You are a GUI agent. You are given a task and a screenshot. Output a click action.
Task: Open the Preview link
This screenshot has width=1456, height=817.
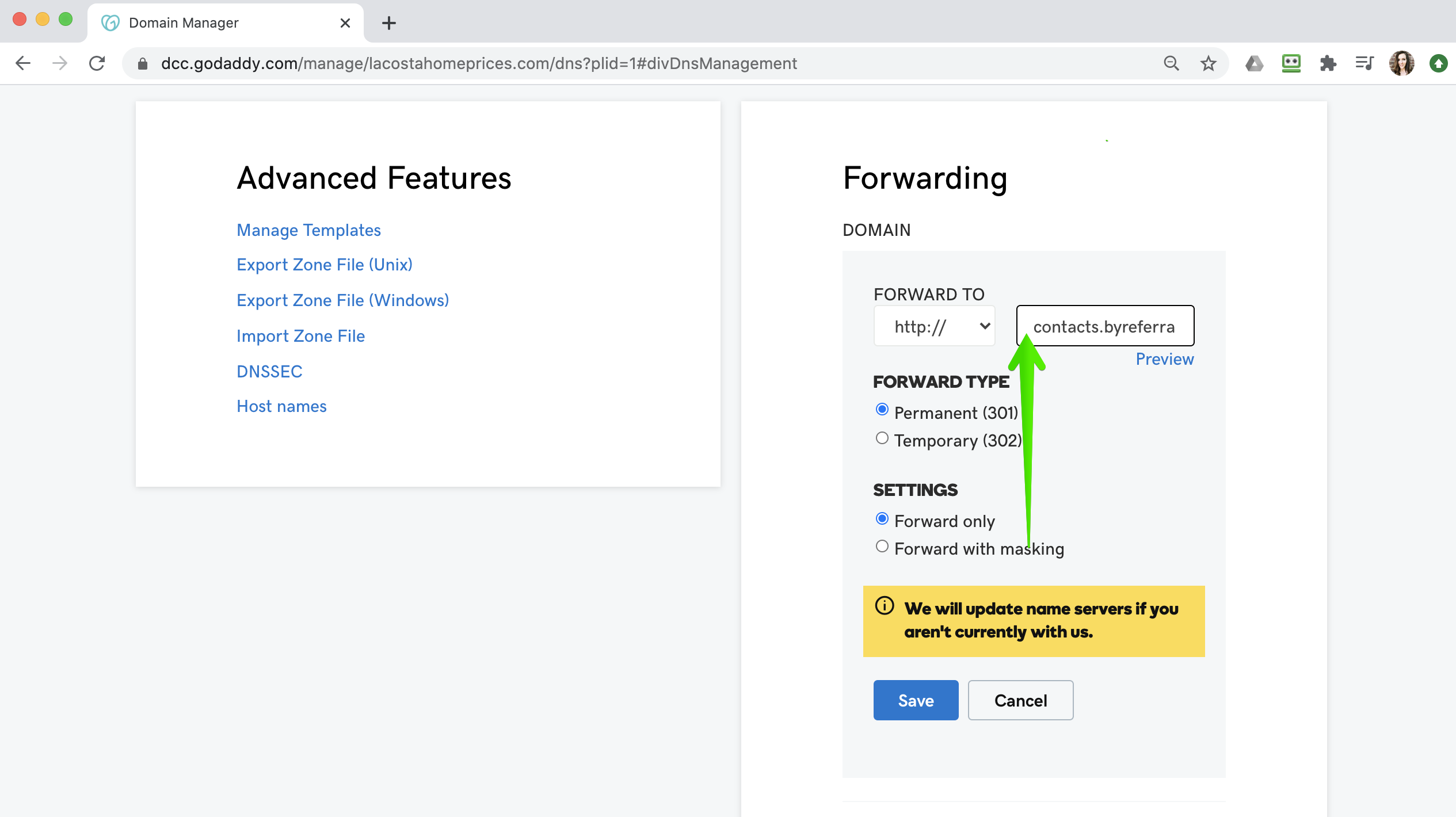(x=1164, y=359)
